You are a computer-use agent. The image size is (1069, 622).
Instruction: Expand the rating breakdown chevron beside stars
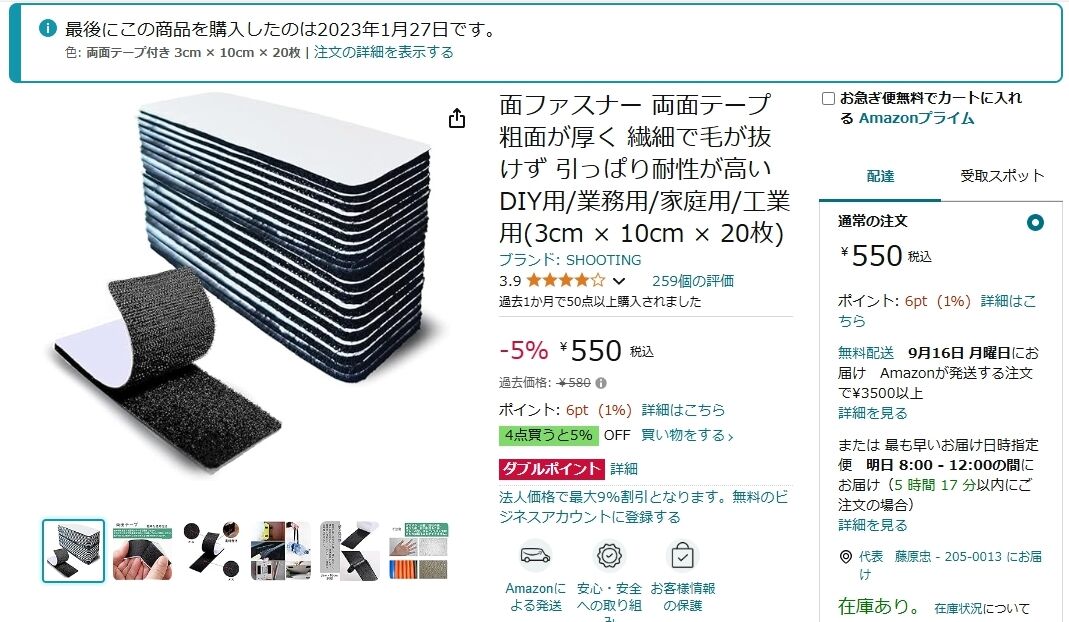(618, 281)
